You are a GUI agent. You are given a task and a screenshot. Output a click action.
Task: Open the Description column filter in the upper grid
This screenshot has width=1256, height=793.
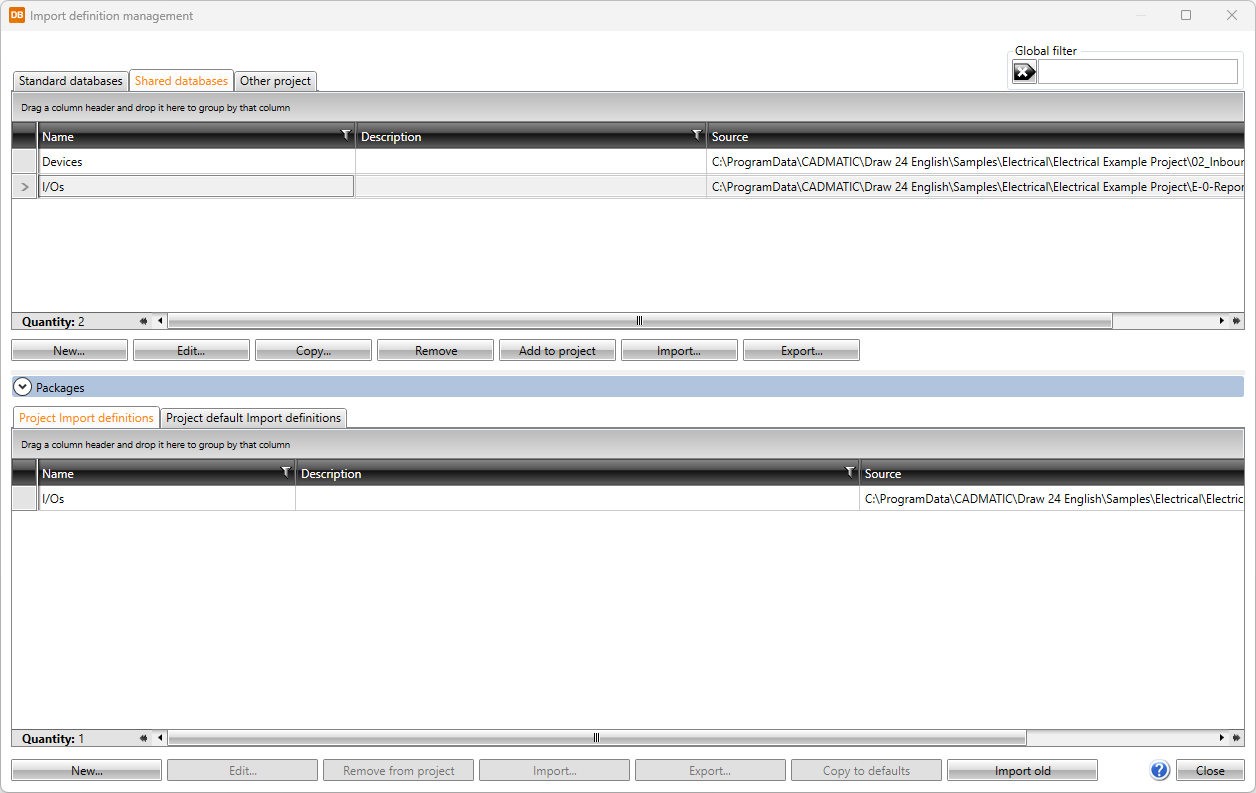(x=697, y=135)
